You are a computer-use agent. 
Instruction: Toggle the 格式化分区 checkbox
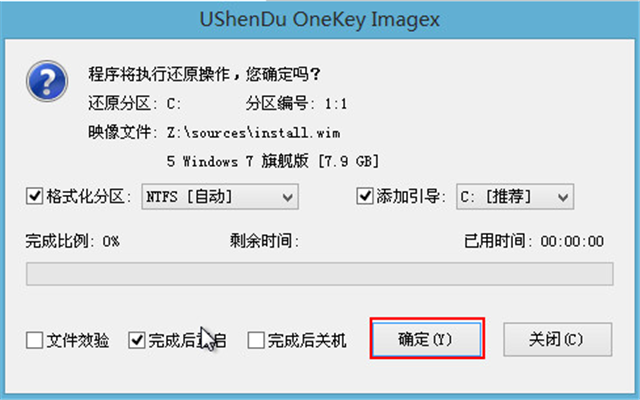tap(34, 196)
